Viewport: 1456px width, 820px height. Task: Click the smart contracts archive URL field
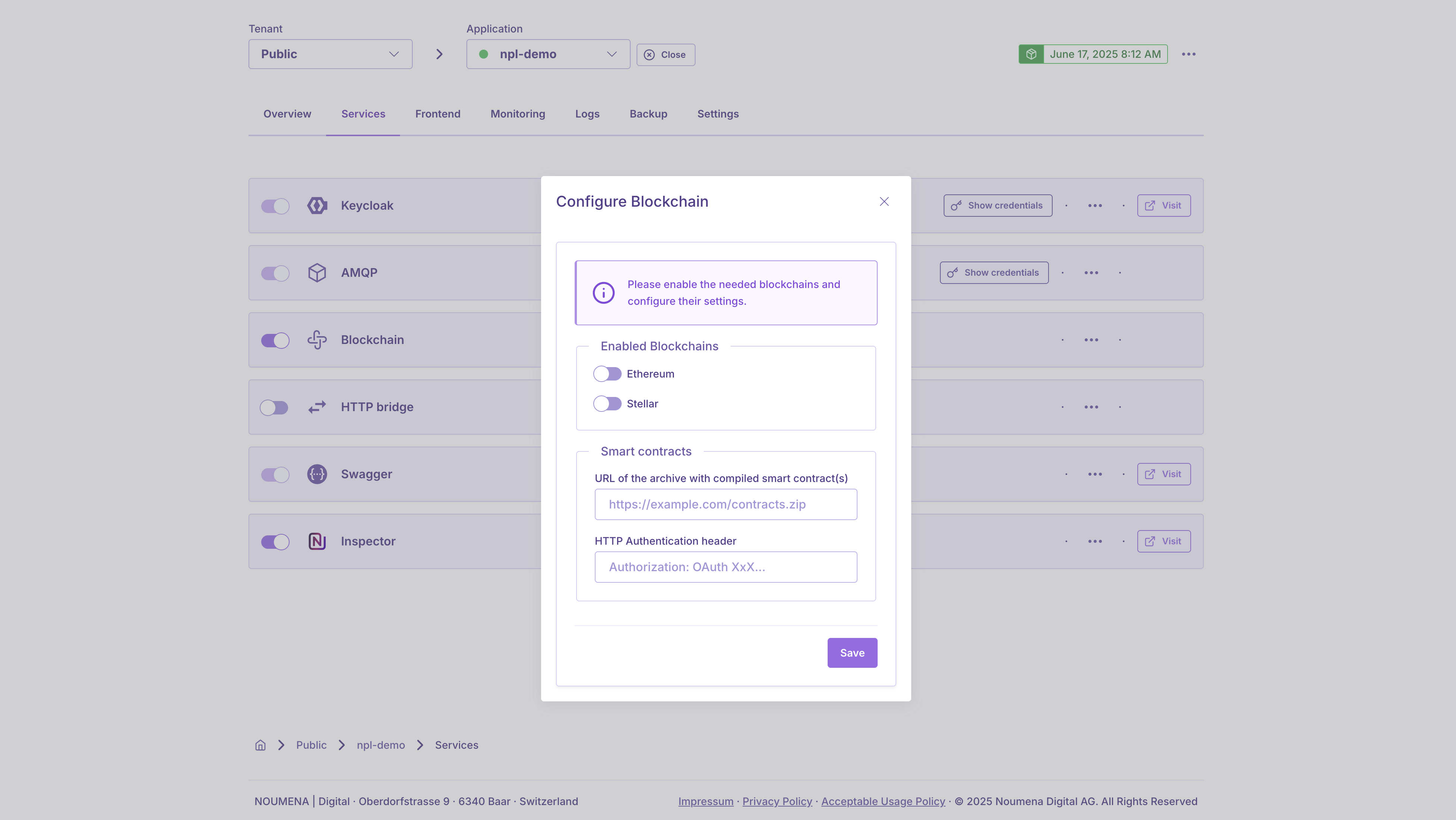pos(725,505)
